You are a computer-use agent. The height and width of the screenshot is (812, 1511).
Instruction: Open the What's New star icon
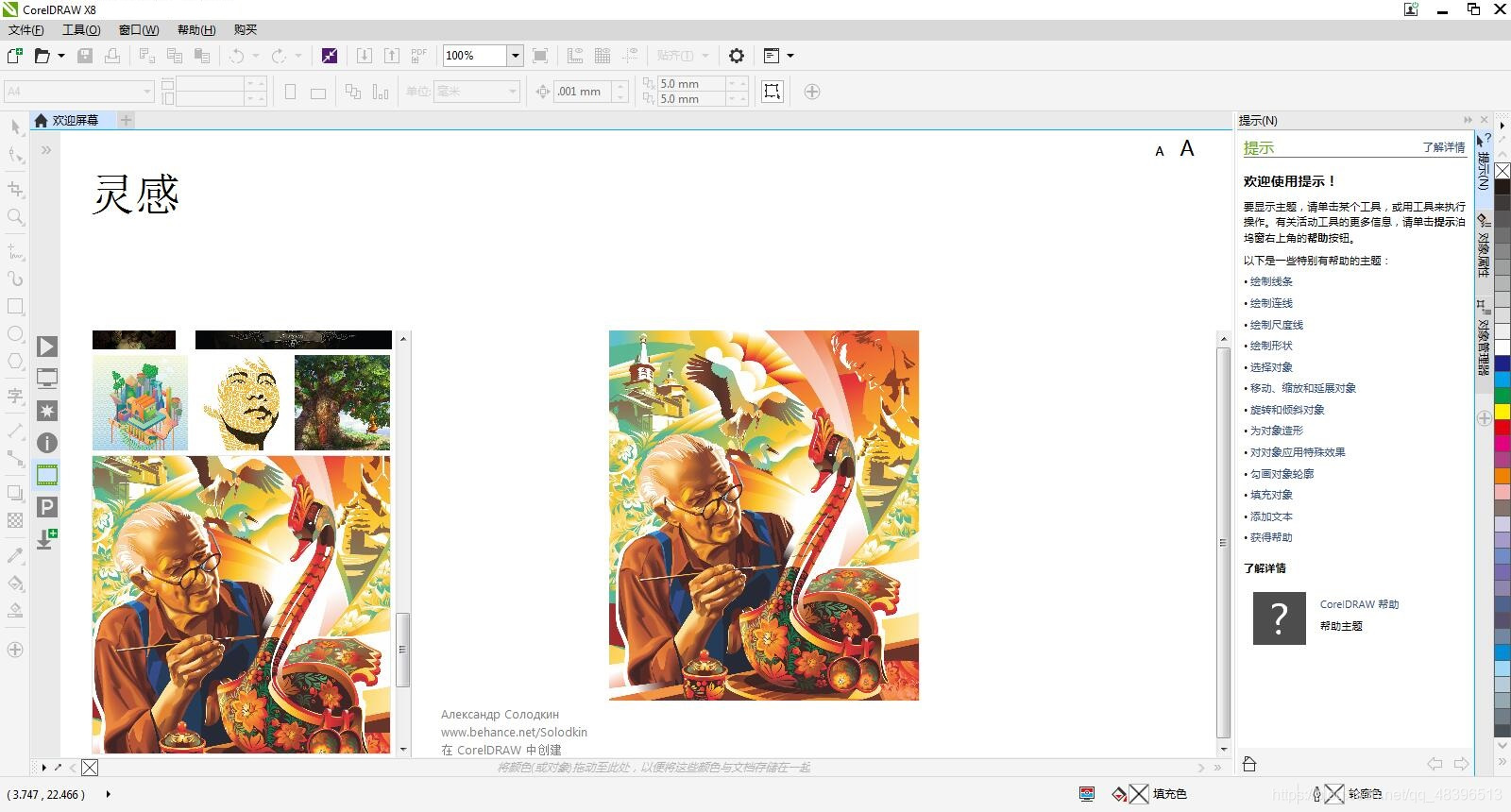pyautogui.click(x=47, y=411)
